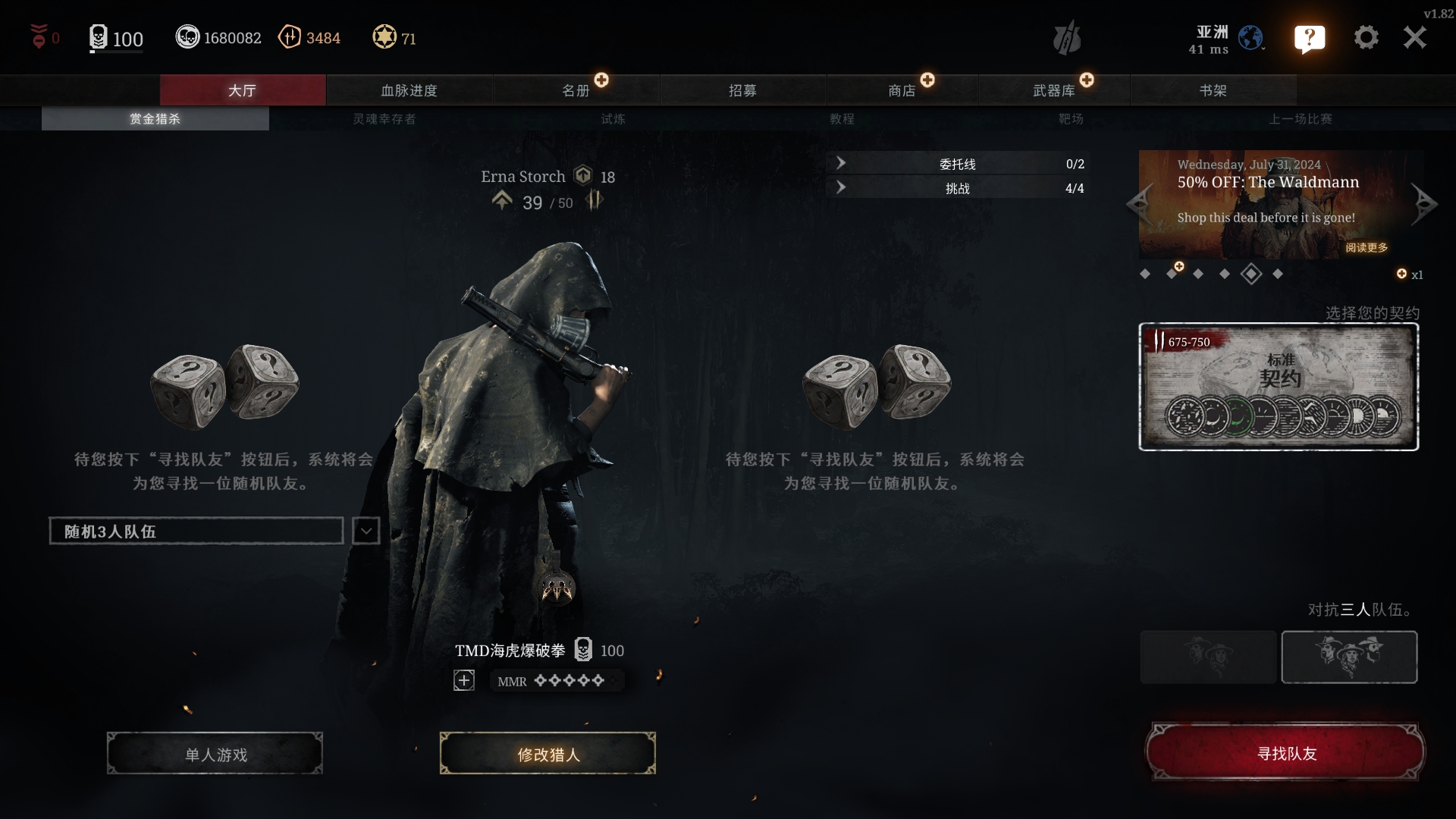Show next news with right arrow
The image size is (1456, 819).
(1424, 203)
